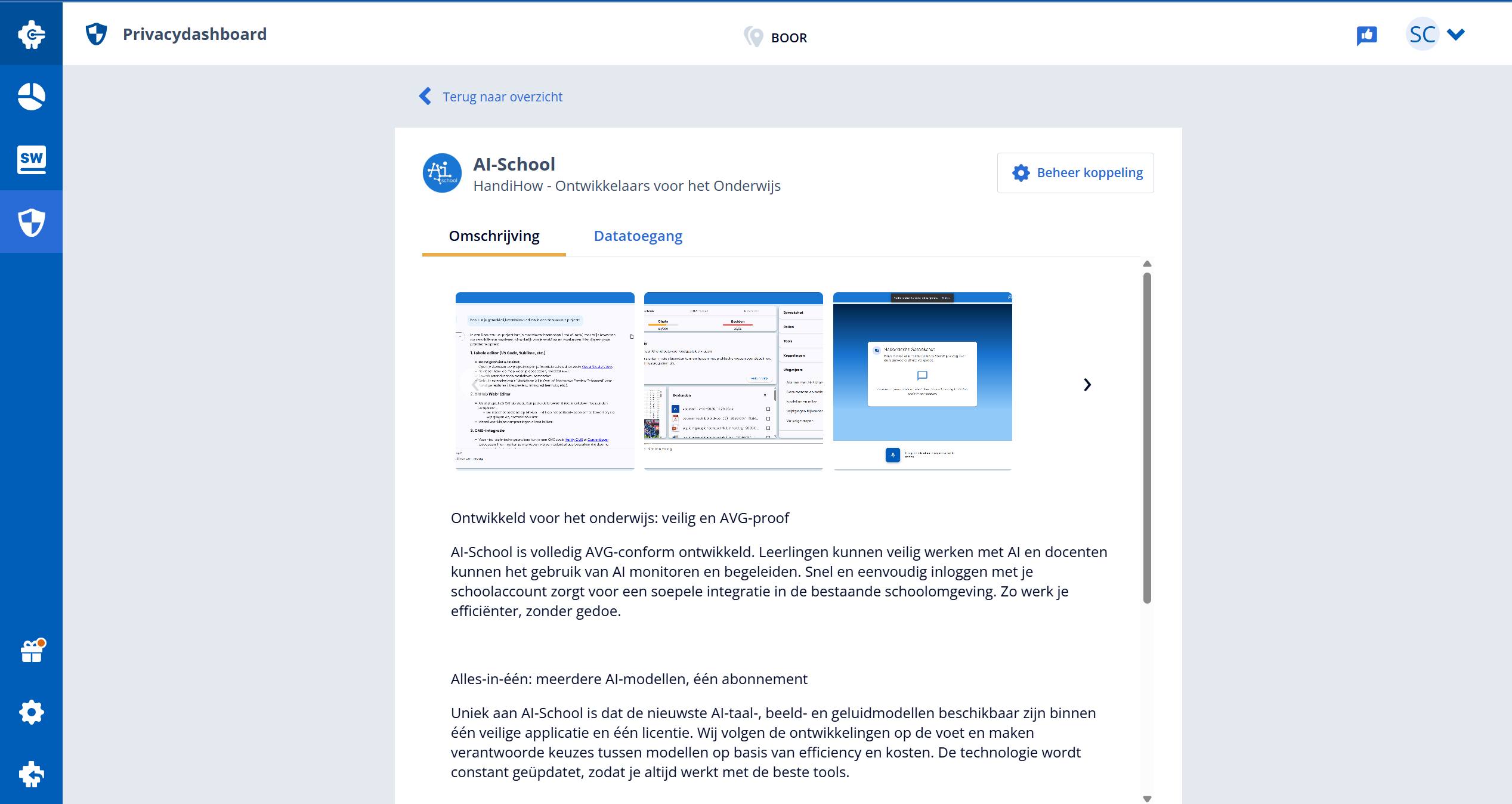Click the thumbs-up feedback icon
Image resolution: width=1512 pixels, height=804 pixels.
[1366, 36]
